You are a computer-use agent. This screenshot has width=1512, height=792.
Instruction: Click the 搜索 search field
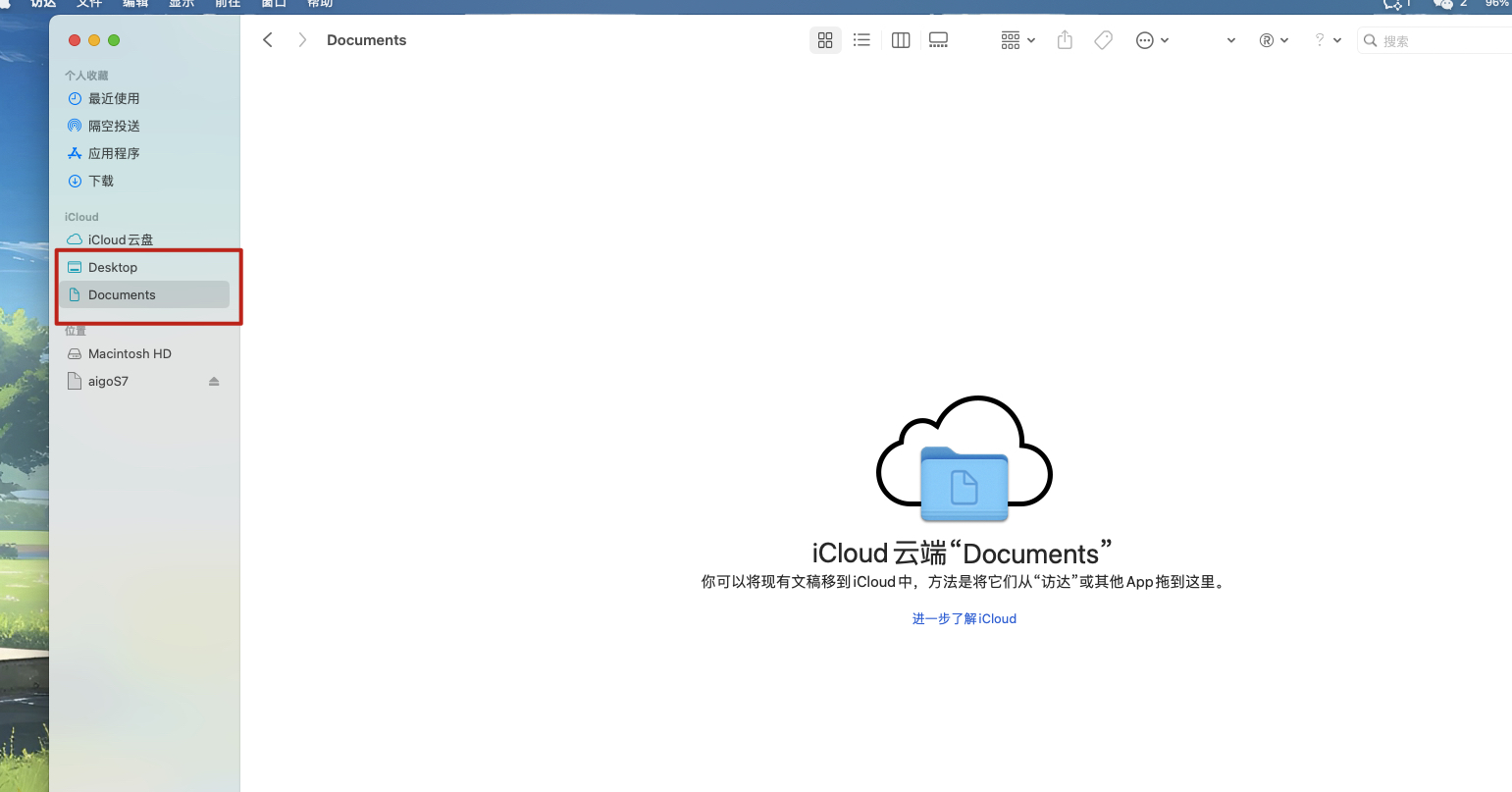click(x=1437, y=40)
